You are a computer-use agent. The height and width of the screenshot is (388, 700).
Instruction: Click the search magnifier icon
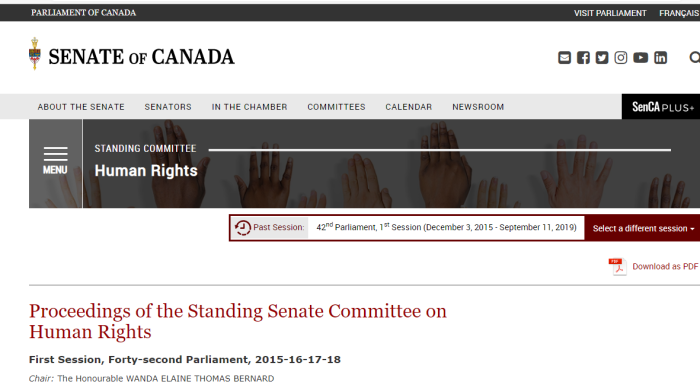coord(695,58)
